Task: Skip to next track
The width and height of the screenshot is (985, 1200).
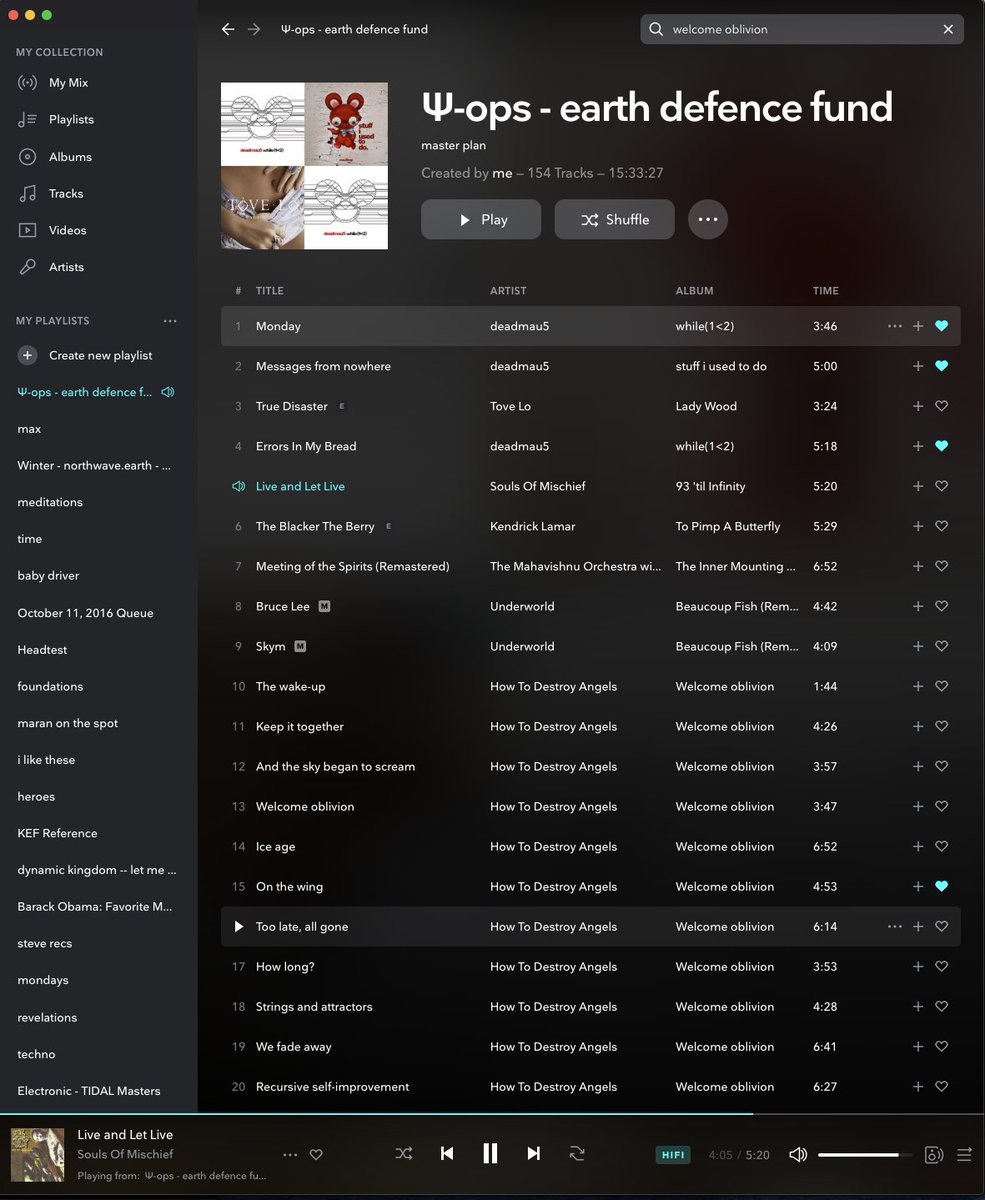Action: [533, 1153]
